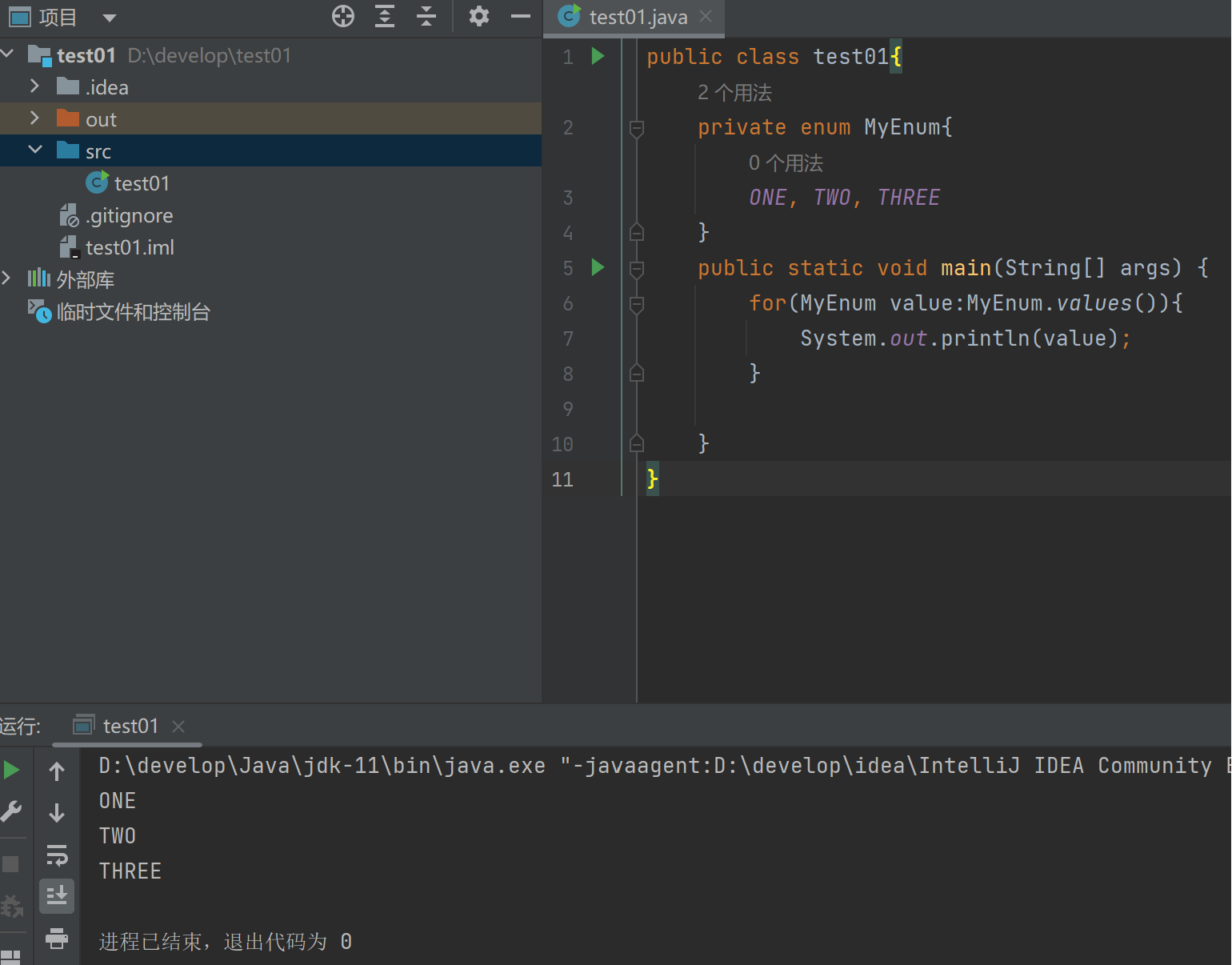Image resolution: width=1232 pixels, height=965 pixels.
Task: Click the println call on line 7
Action: pos(985,338)
